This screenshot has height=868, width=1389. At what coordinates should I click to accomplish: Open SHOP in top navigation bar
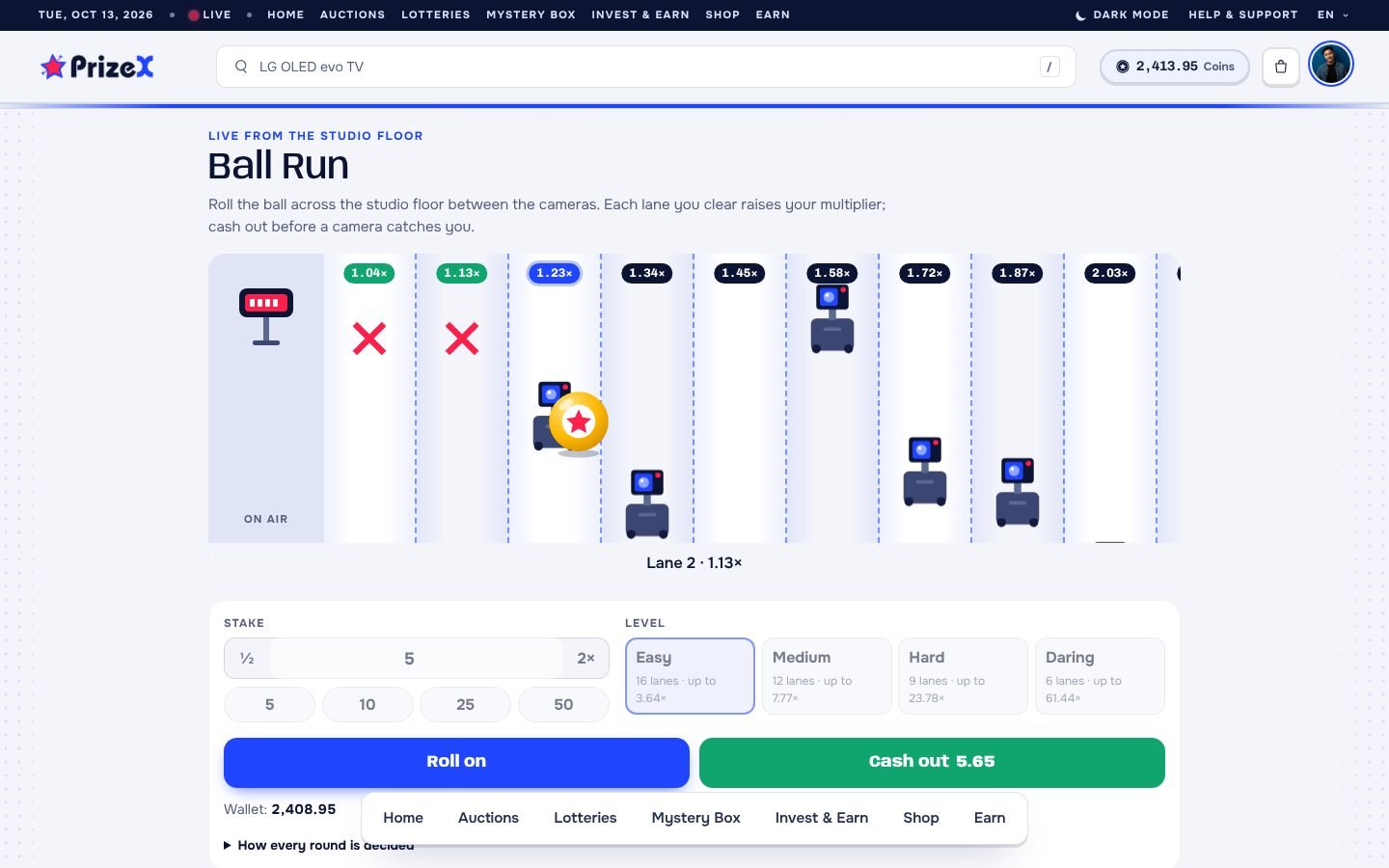[x=722, y=15]
